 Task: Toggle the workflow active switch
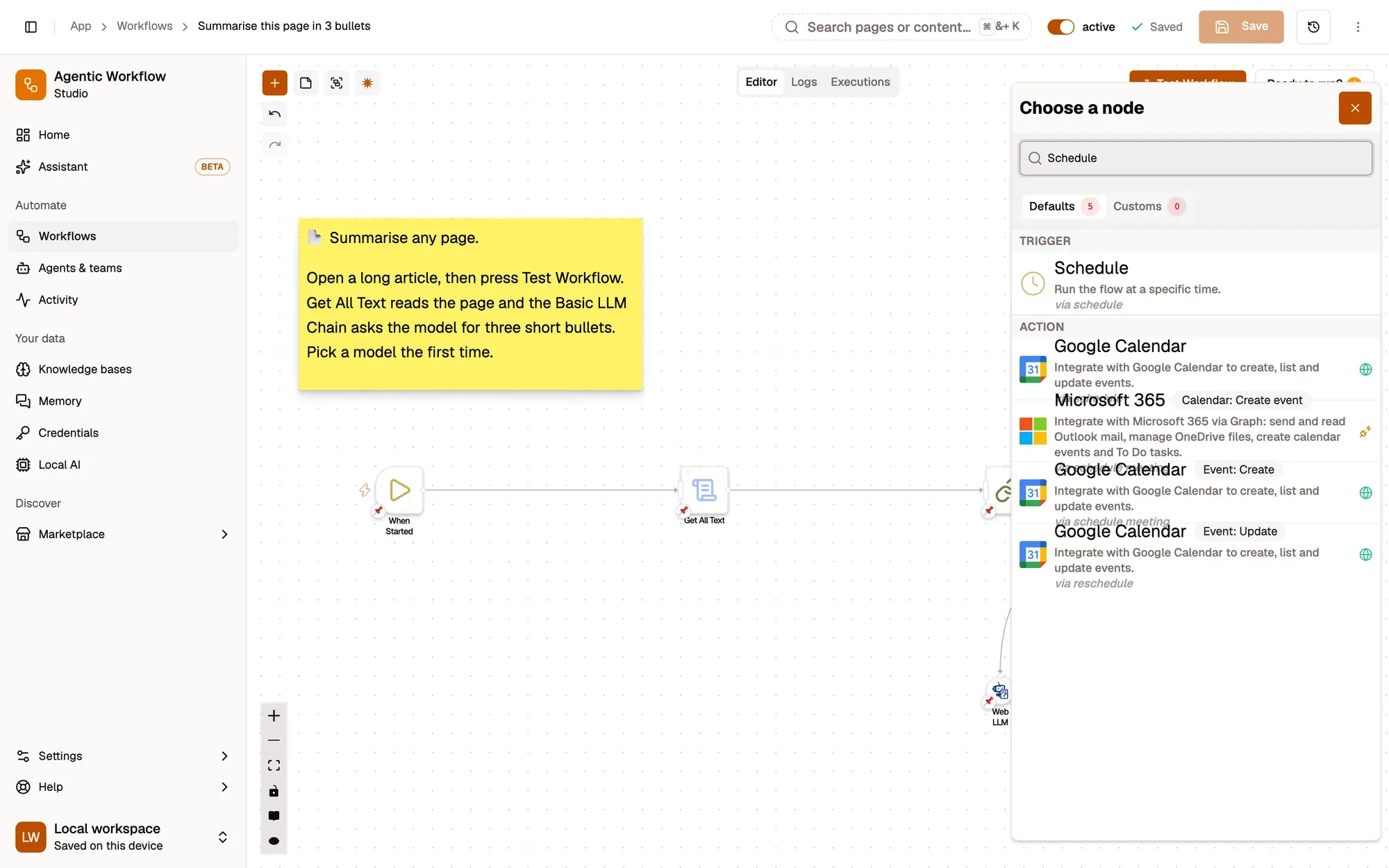coord(1061,26)
